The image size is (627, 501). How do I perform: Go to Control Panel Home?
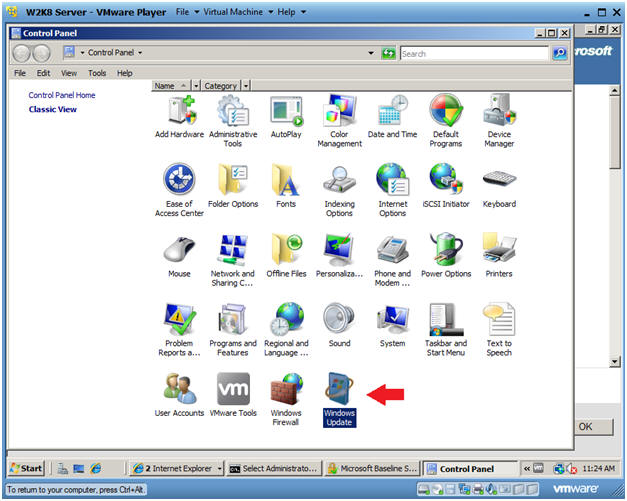coord(62,95)
